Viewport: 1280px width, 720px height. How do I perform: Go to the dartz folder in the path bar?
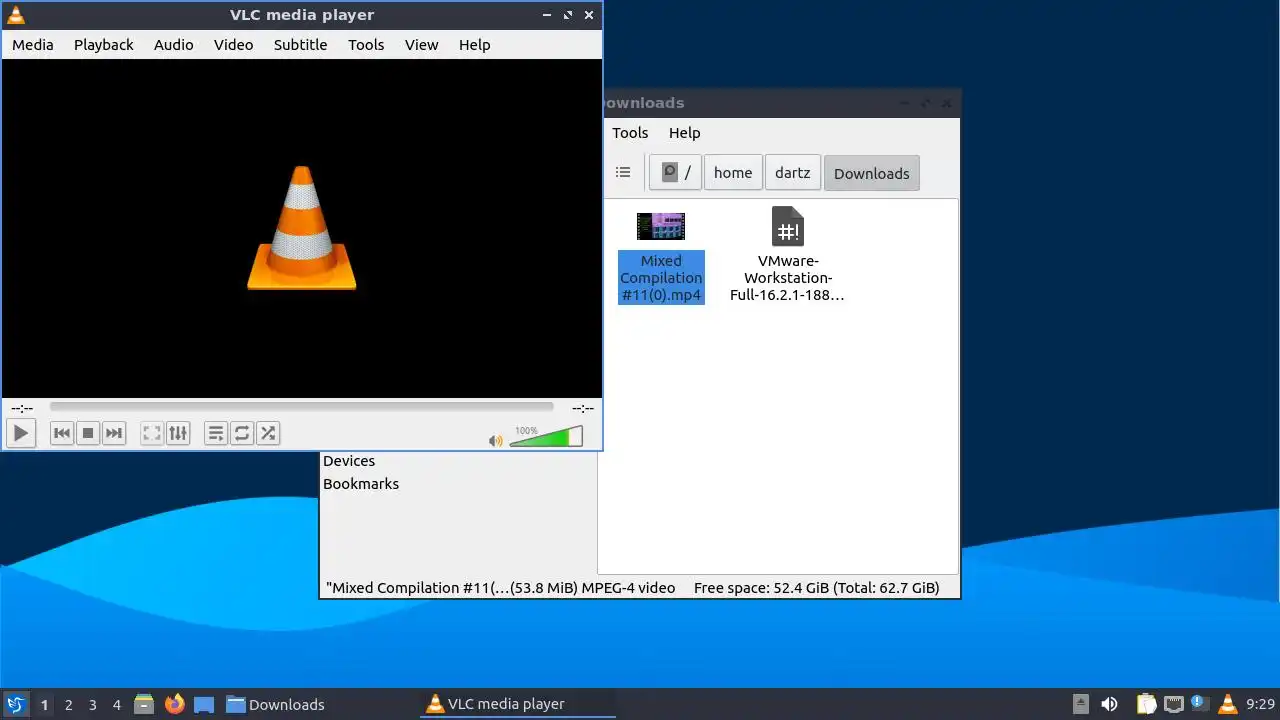[x=793, y=172]
